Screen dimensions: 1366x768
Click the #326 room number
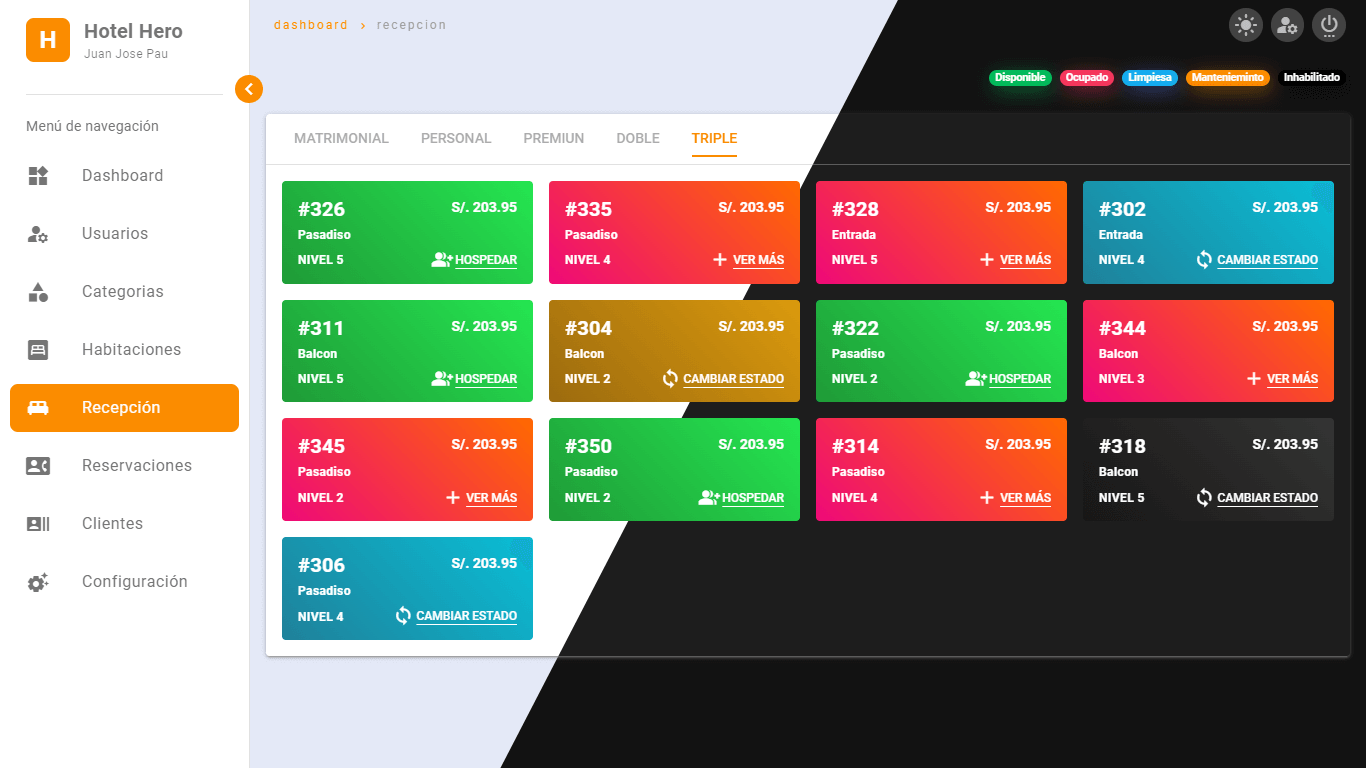pos(321,209)
